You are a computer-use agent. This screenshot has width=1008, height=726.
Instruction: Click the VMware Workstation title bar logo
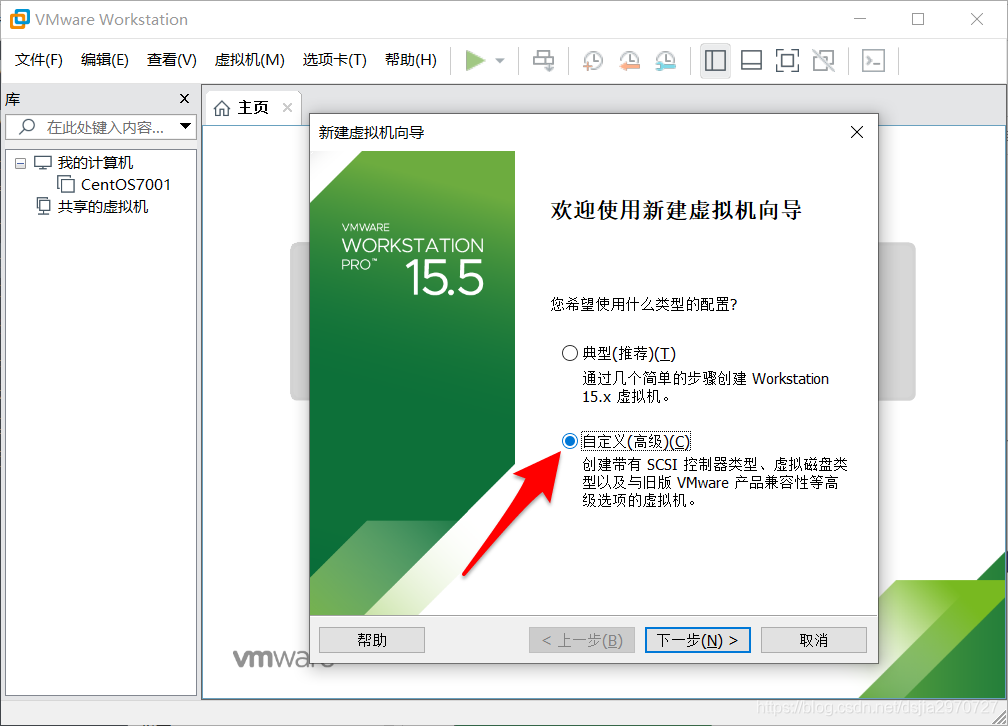pos(20,19)
